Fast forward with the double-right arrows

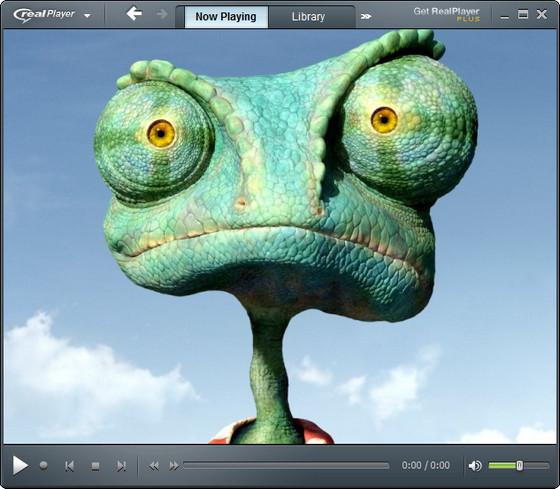[x=174, y=466]
